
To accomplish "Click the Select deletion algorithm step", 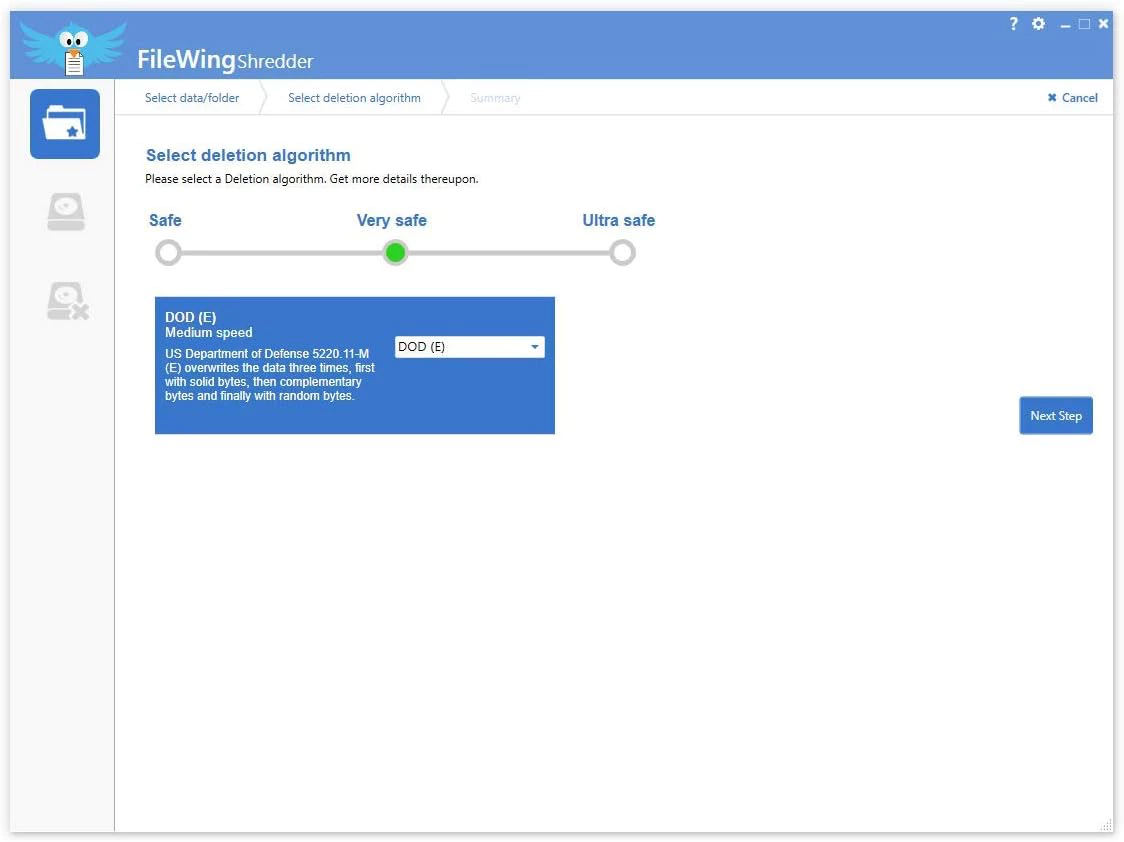I will [x=354, y=97].
